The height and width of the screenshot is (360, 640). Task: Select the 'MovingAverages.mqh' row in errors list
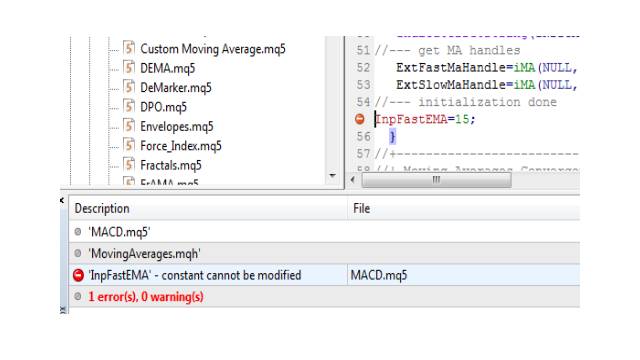324,253
